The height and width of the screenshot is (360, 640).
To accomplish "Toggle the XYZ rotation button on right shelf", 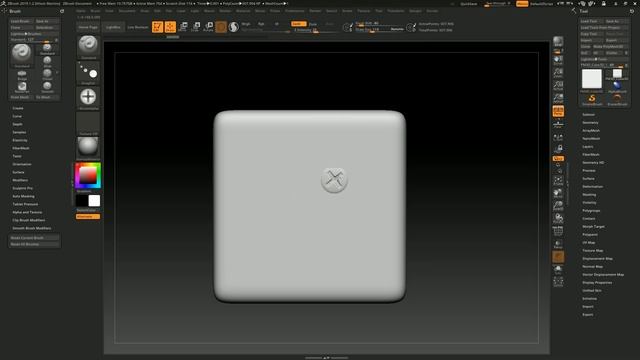I will (x=558, y=158).
